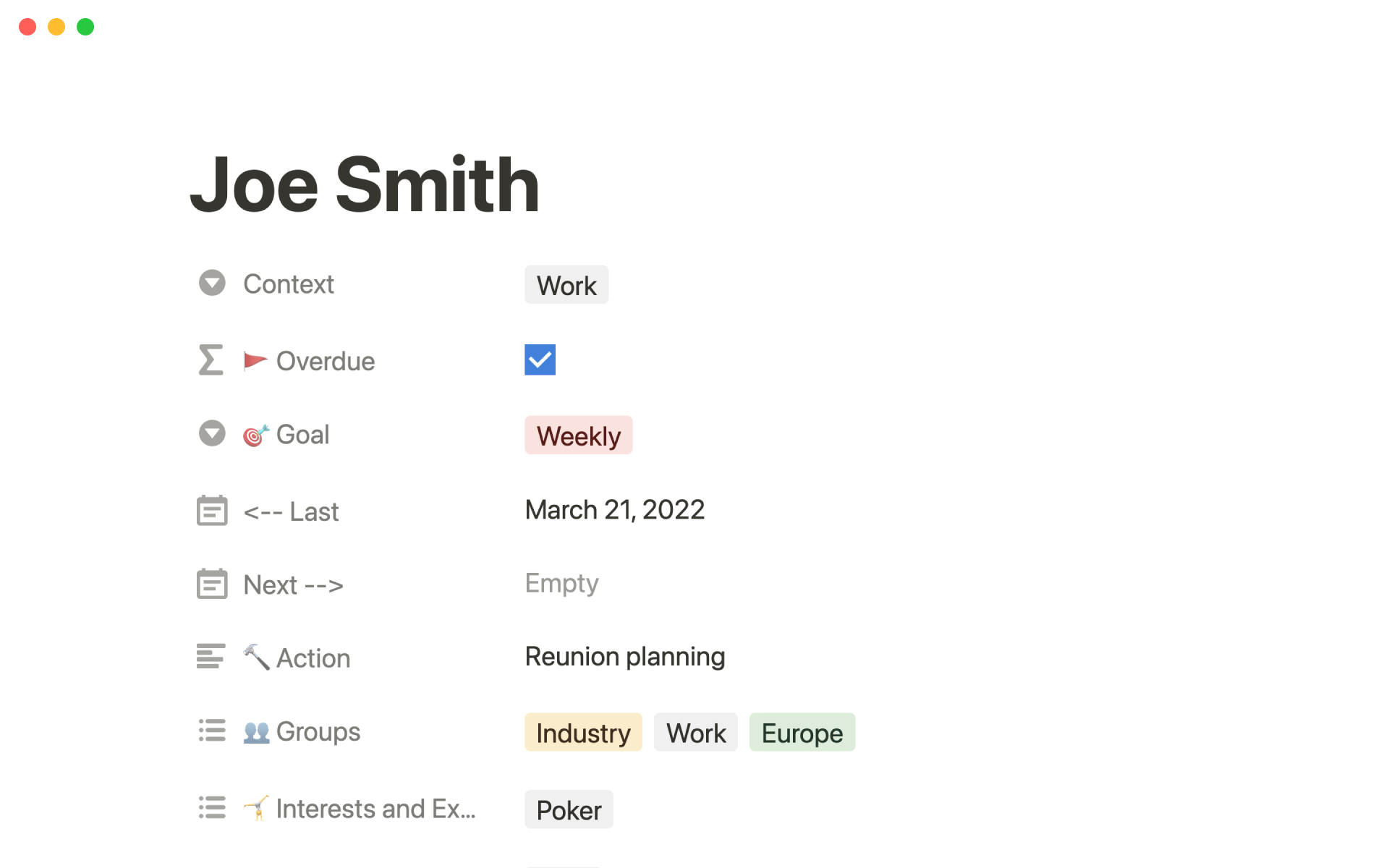
Task: Click the calendar icon beside Last
Action: point(212,511)
